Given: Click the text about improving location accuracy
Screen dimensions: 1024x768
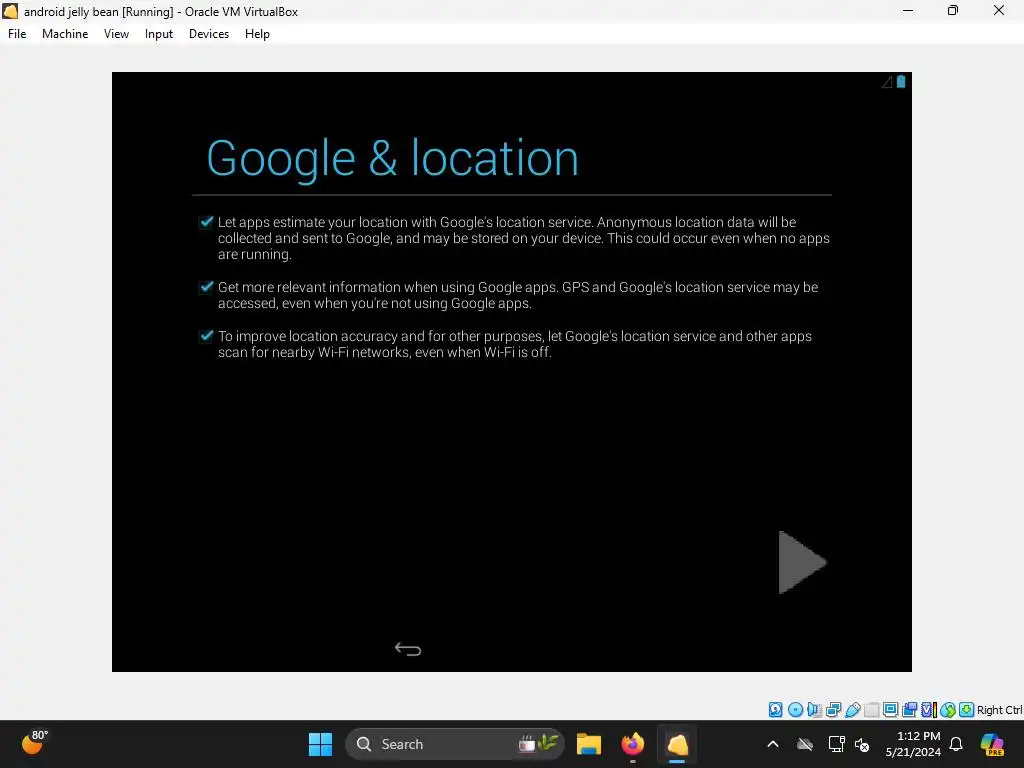Looking at the screenshot, I should (x=515, y=344).
